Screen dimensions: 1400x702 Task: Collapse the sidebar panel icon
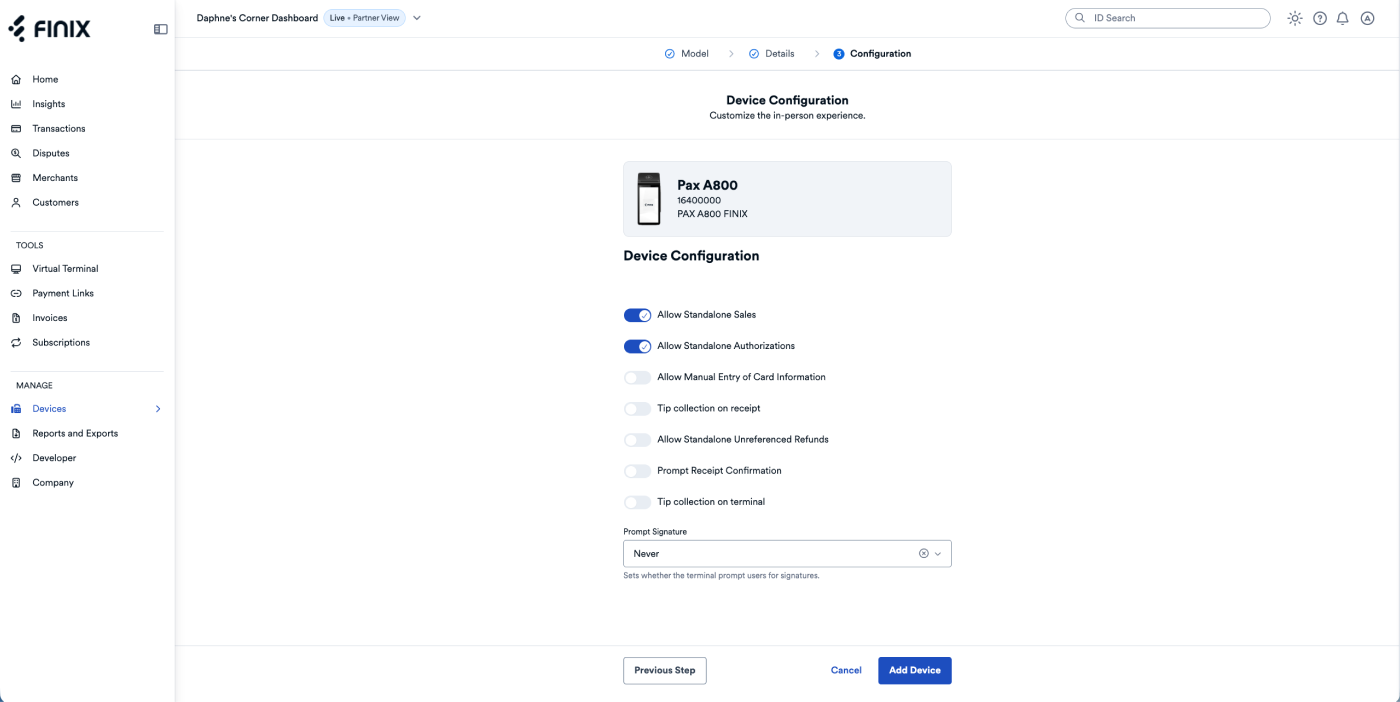[160, 29]
